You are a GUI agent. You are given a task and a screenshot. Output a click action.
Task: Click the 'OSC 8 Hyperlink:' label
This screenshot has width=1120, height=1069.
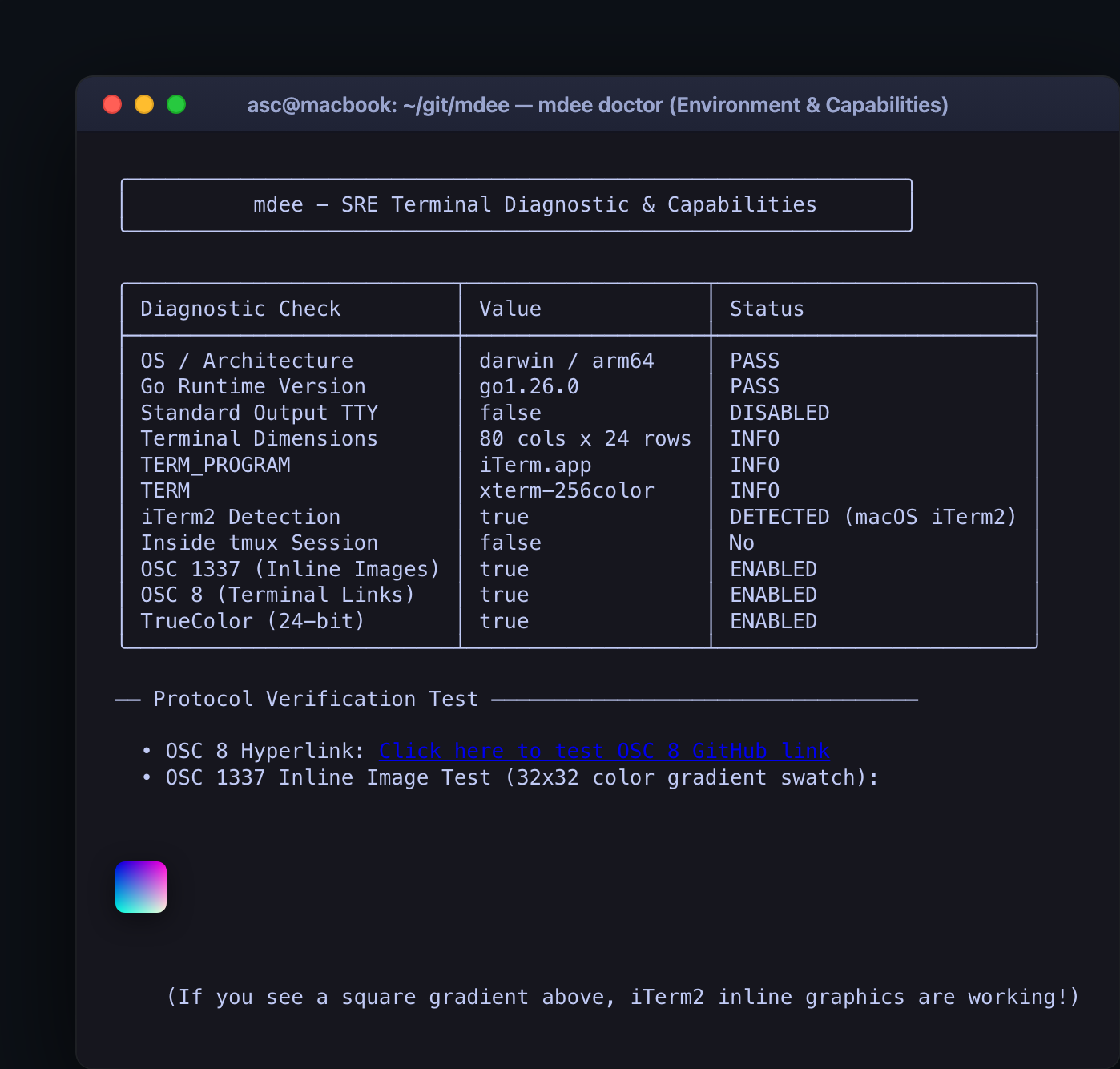click(x=265, y=751)
